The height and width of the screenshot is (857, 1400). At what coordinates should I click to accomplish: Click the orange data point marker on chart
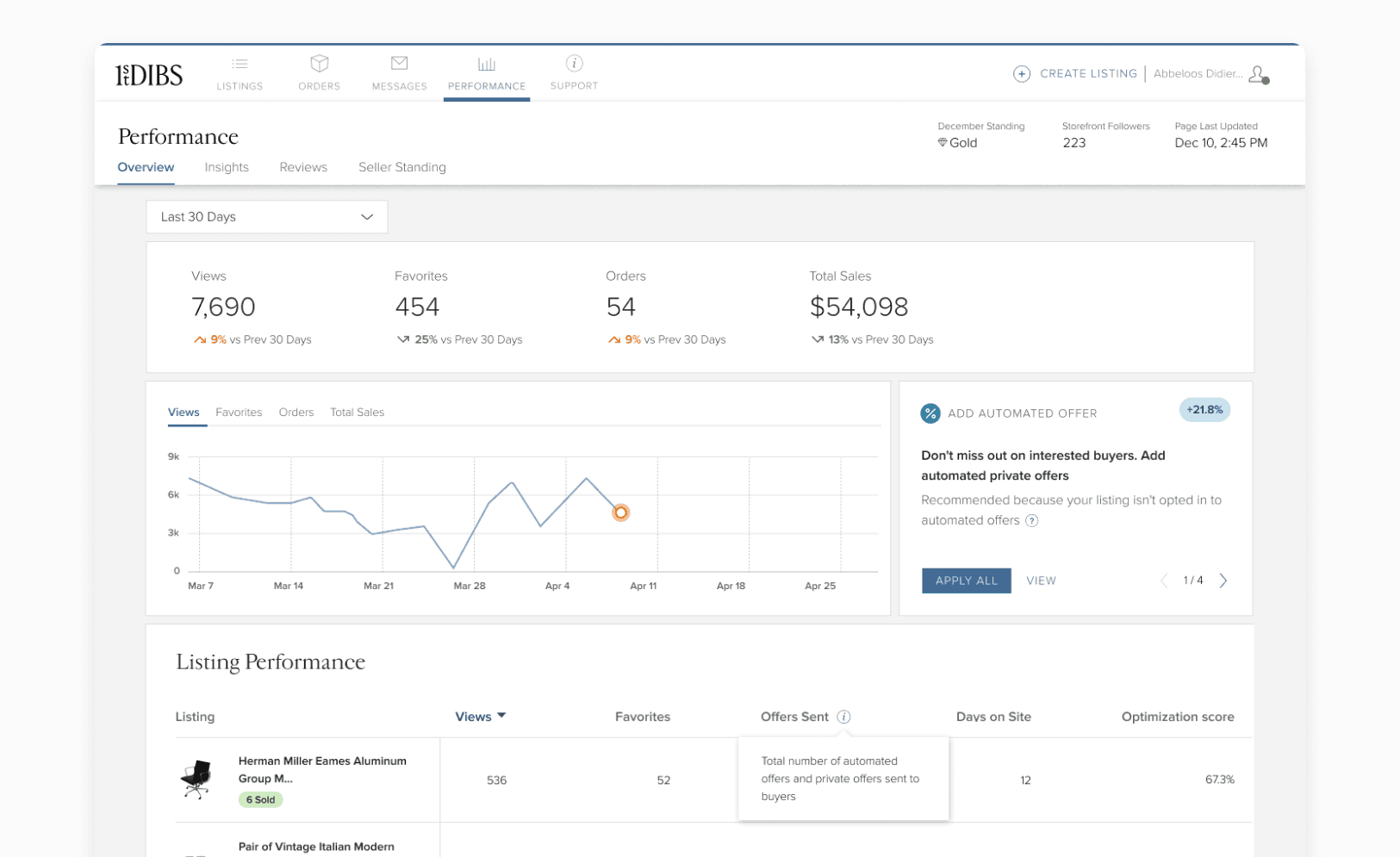coord(620,512)
